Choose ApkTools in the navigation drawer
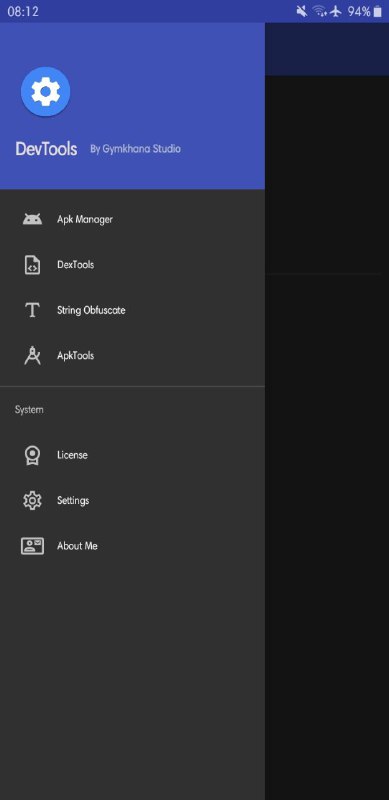Screen dimensions: 389x800 coord(132,356)
